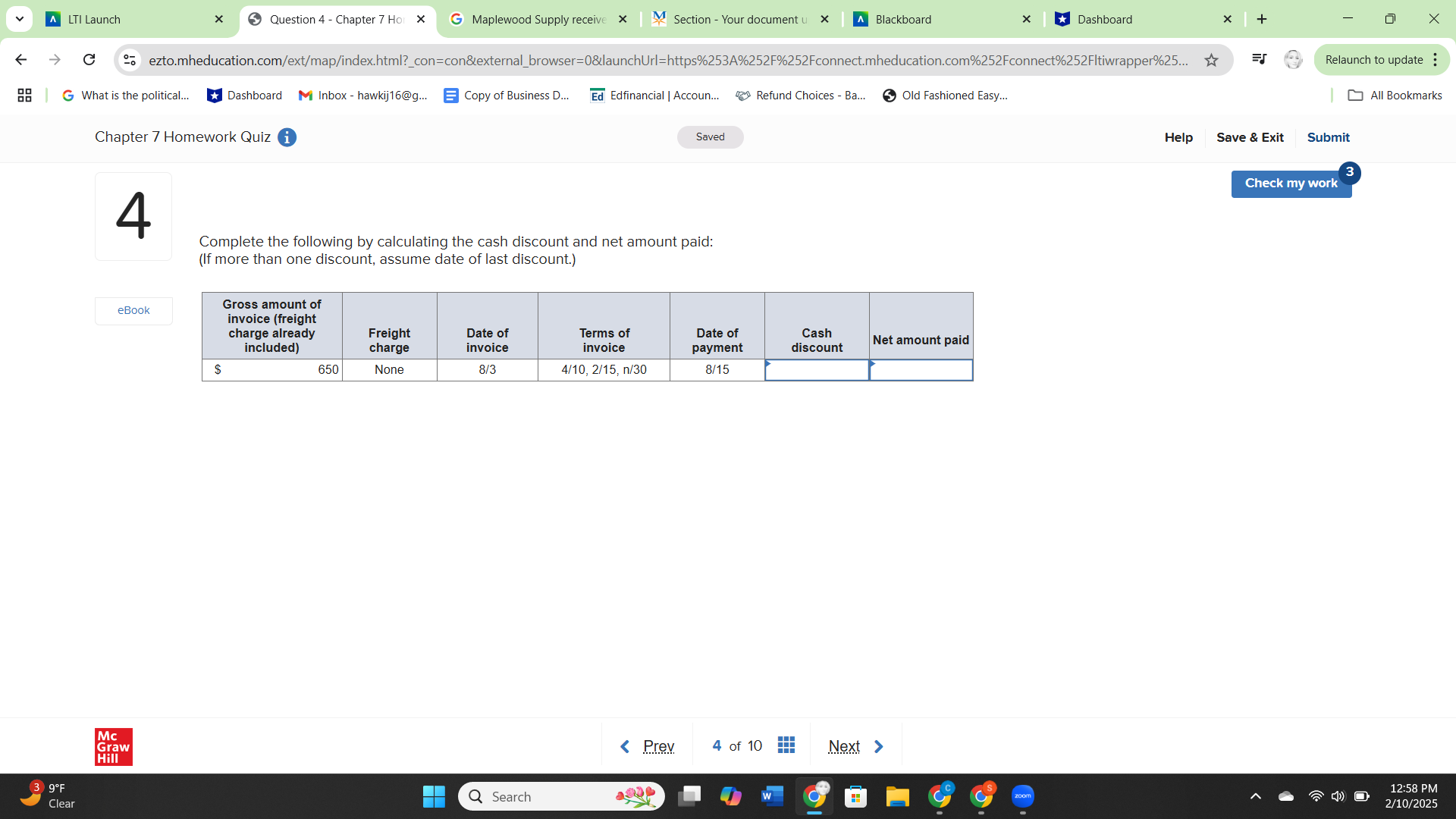Open the question info tooltip icon
The image size is (1456, 819).
(x=287, y=137)
